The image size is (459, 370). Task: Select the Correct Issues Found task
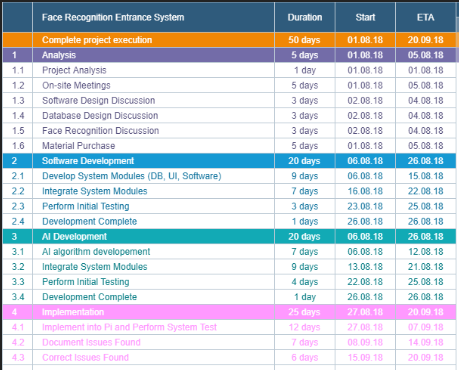[x=85, y=357]
